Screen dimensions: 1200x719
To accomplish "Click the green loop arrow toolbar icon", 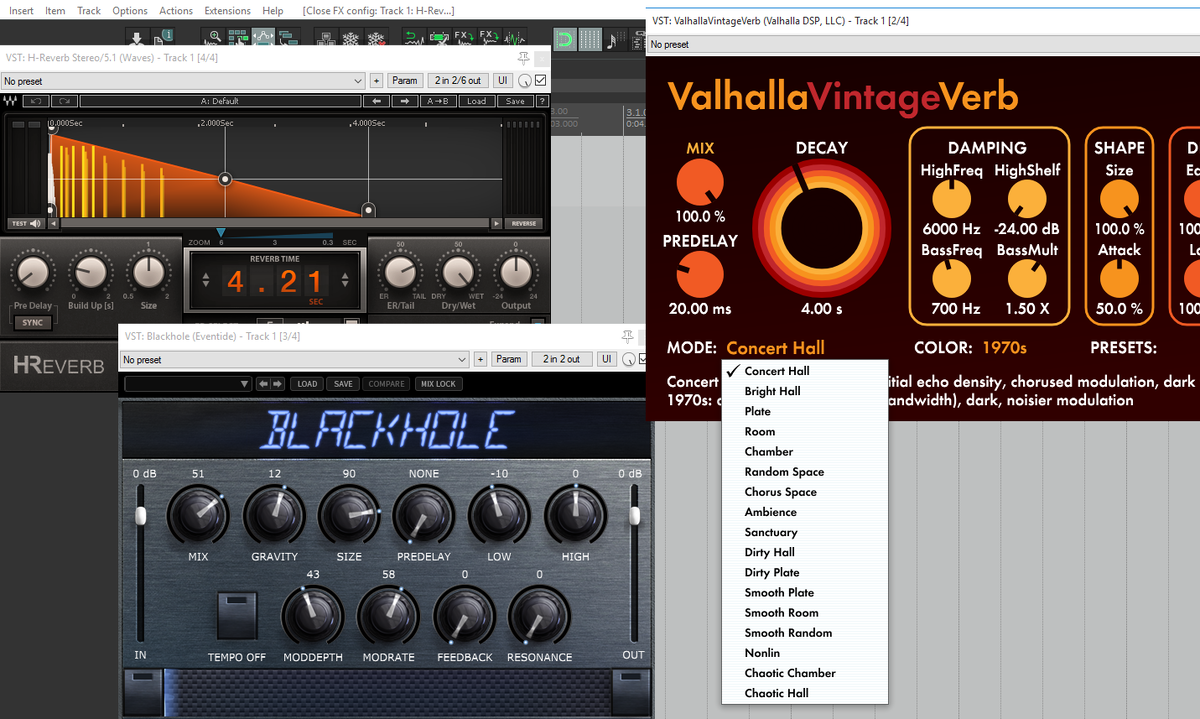I will tap(413, 38).
